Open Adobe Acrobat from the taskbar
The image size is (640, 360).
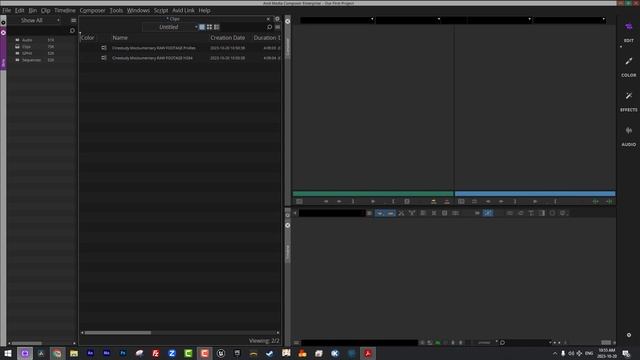click(x=368, y=353)
